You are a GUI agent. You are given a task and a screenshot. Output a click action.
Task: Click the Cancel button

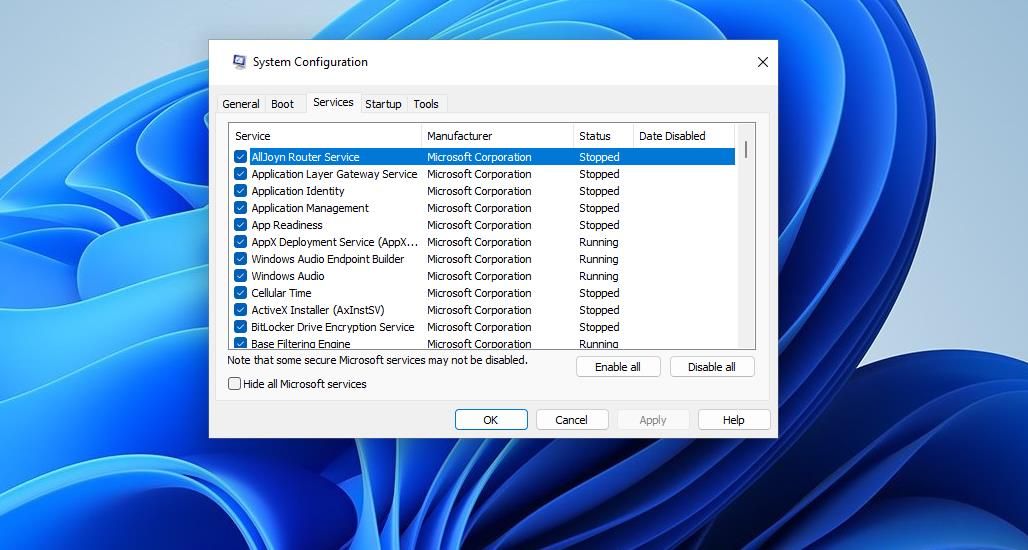tap(572, 420)
